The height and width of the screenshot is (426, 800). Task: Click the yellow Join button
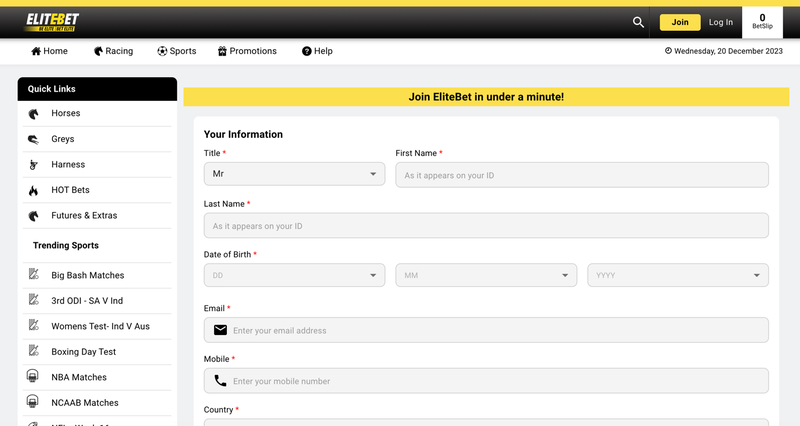click(x=680, y=22)
